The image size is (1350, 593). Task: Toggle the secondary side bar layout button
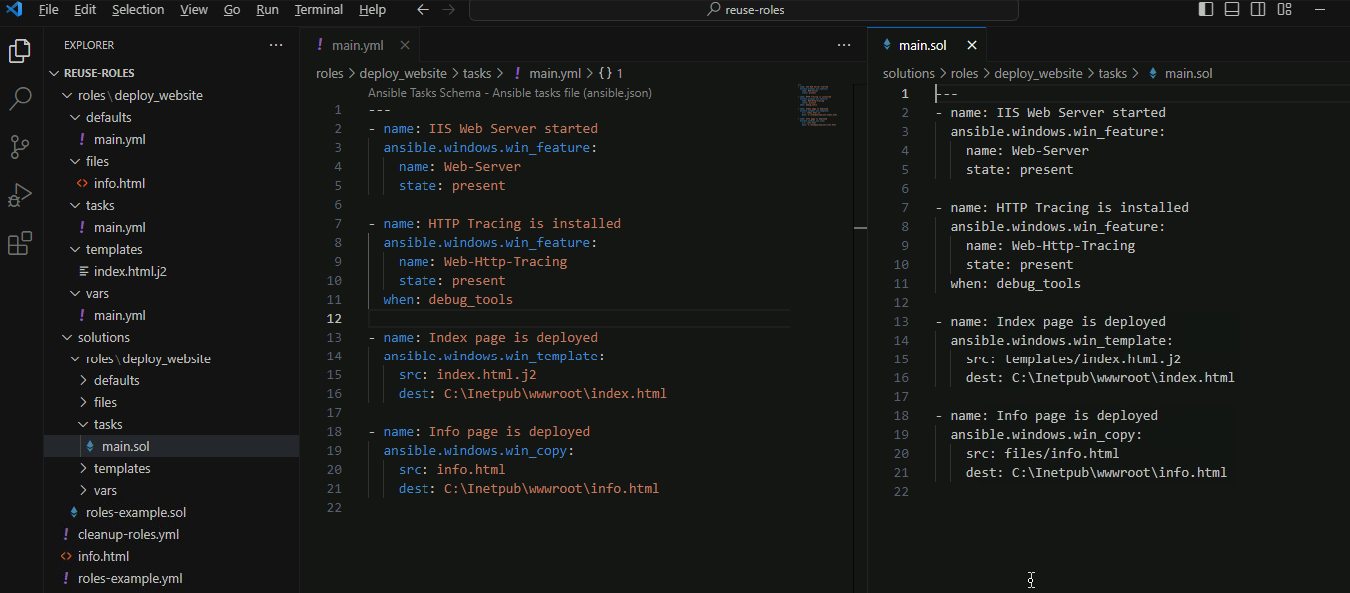coord(1258,10)
